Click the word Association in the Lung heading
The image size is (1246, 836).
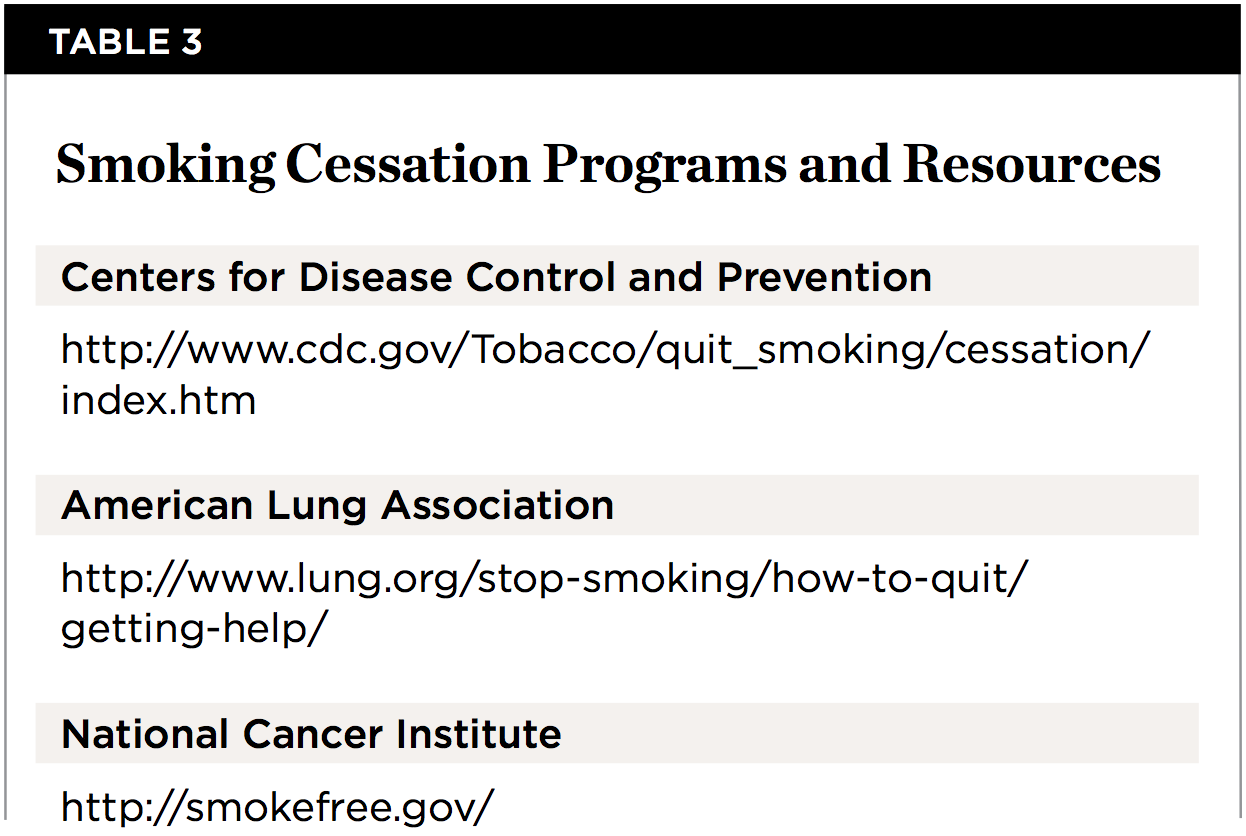coord(497,505)
